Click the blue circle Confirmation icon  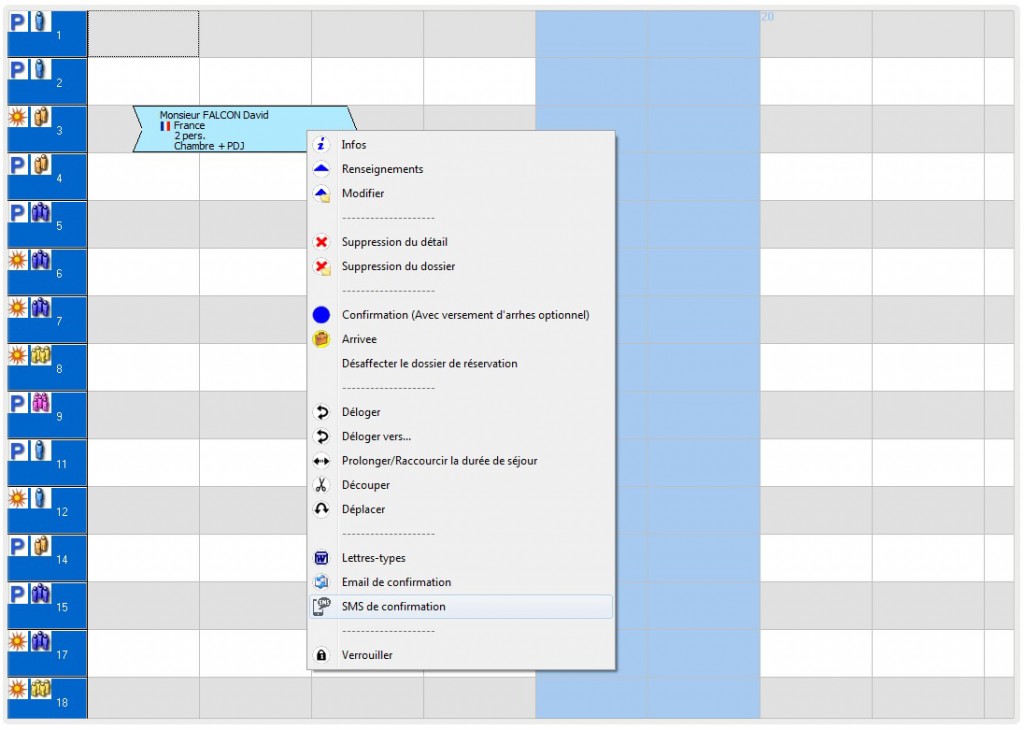322,315
